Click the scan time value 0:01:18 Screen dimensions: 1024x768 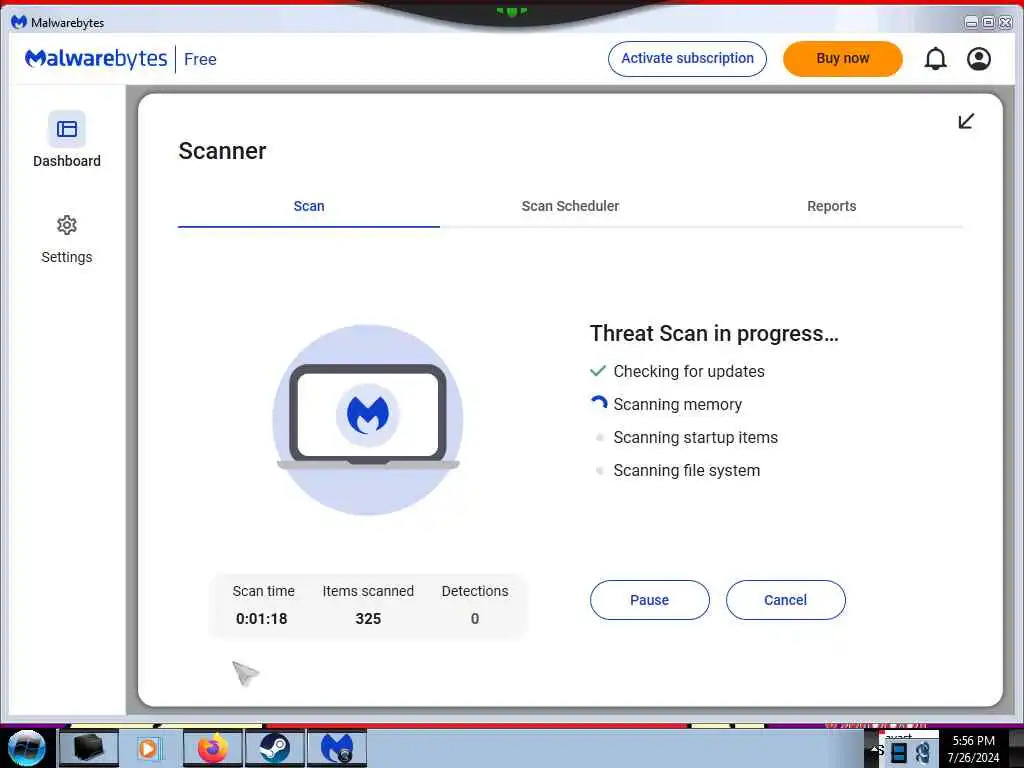point(261,618)
